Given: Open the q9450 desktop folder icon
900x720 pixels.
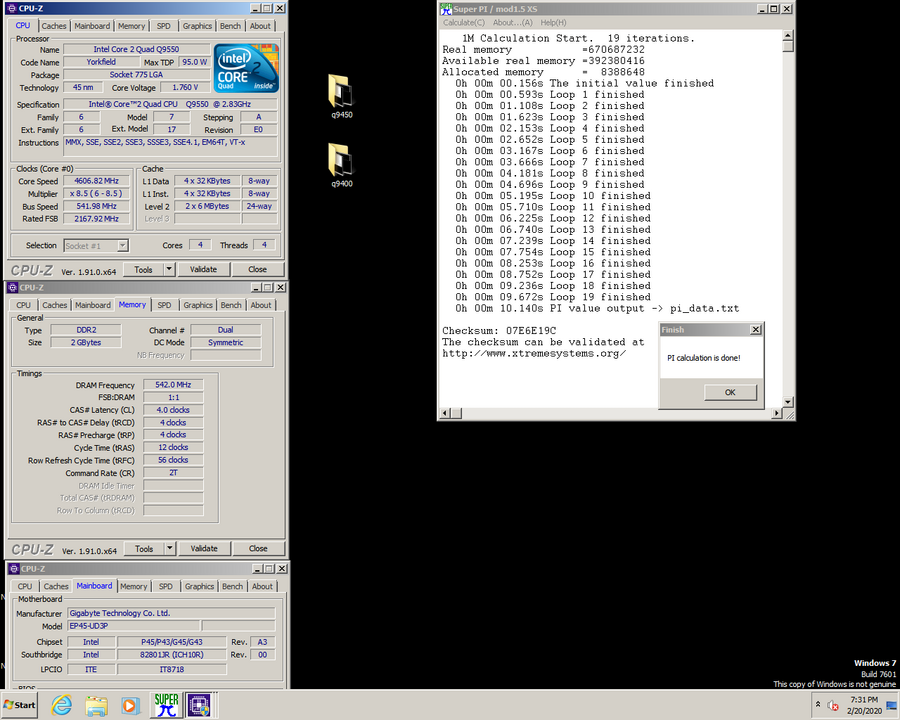Looking at the screenshot, I should pyautogui.click(x=342, y=96).
